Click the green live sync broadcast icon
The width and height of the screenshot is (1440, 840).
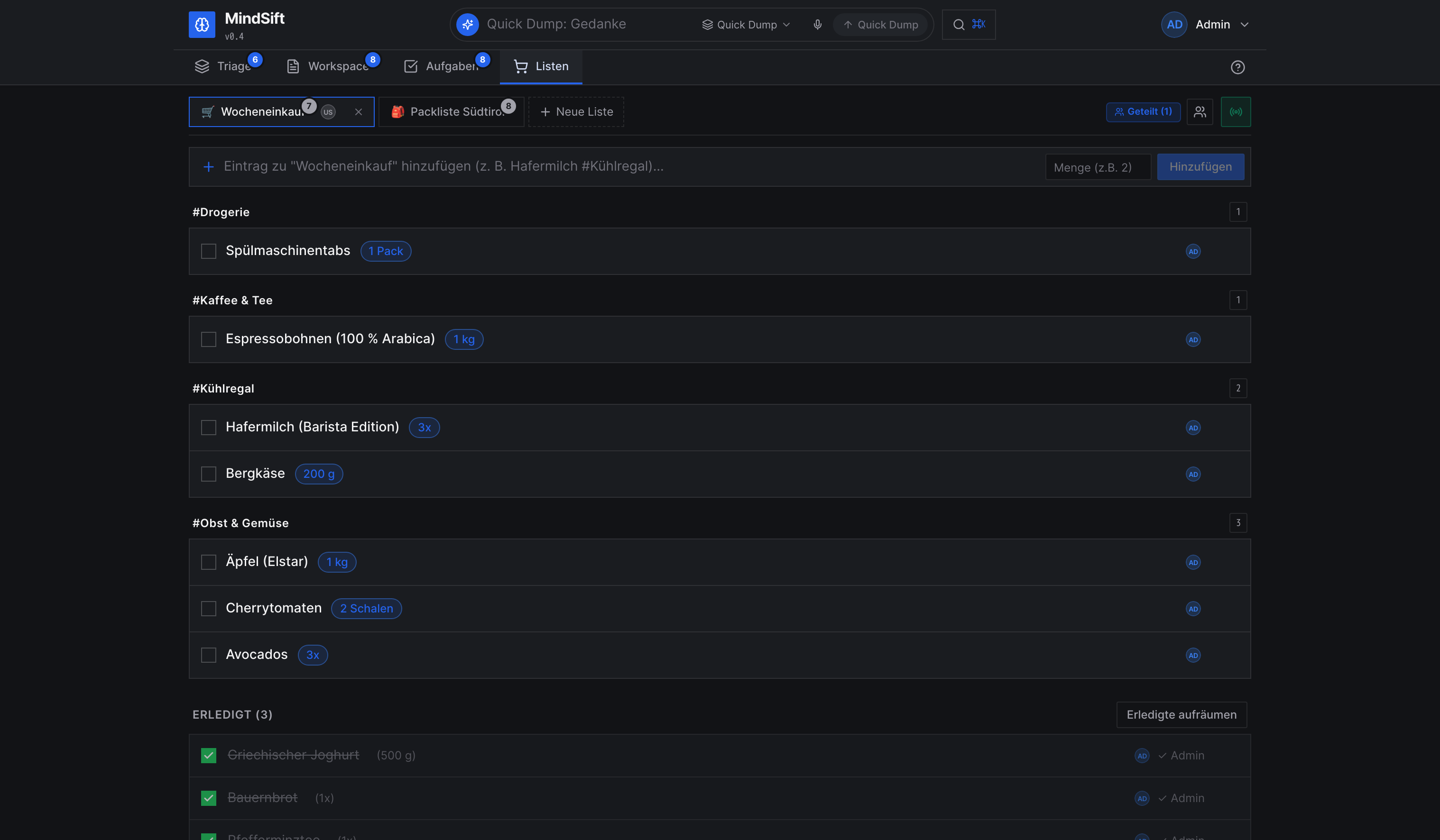point(1236,112)
